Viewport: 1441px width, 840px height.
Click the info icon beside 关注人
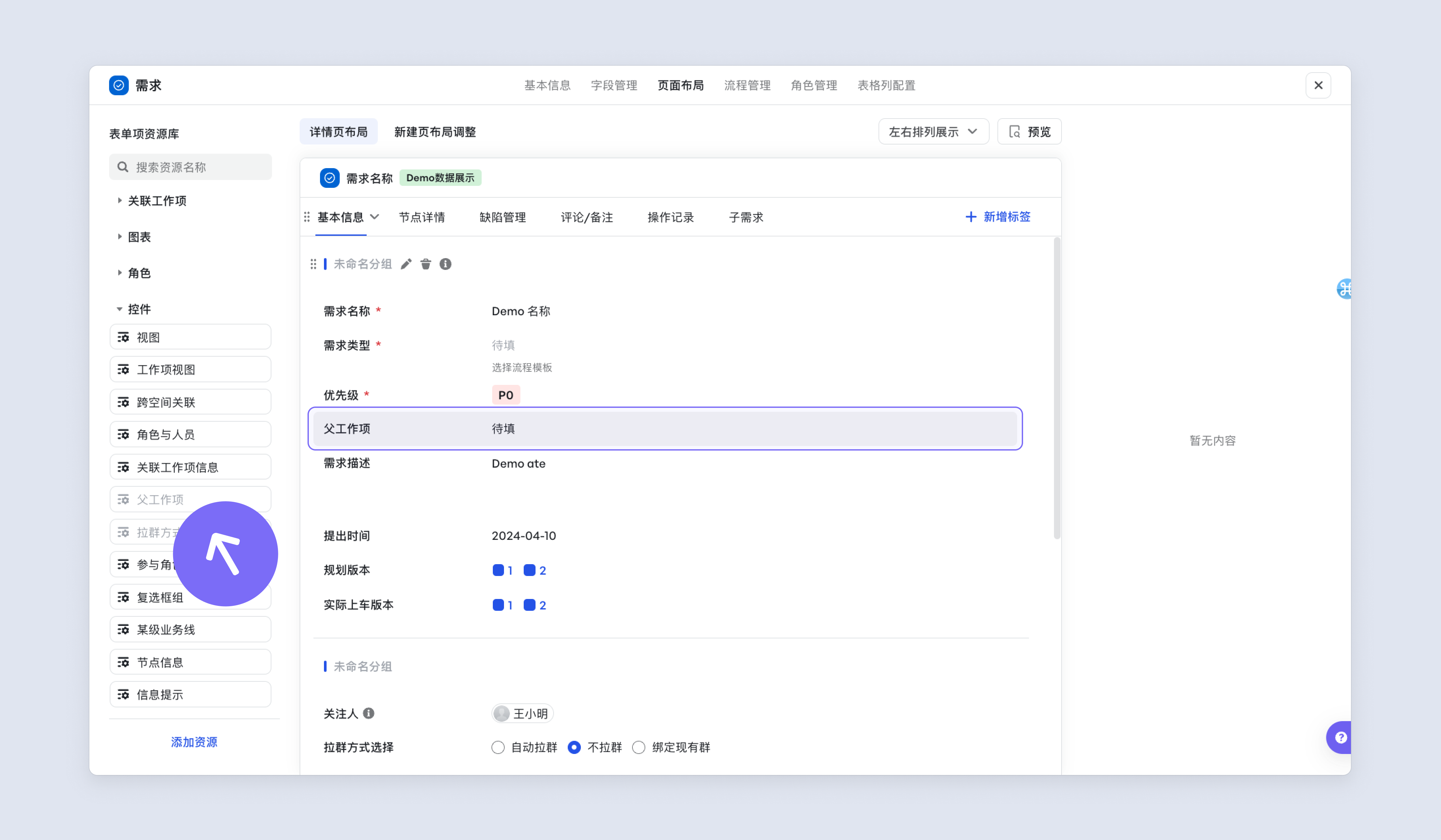[369, 713]
